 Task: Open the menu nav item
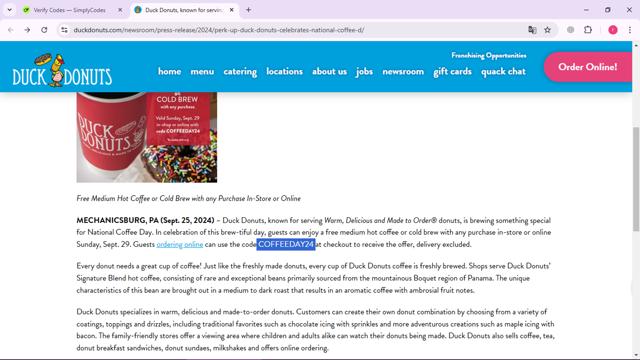[x=202, y=71]
